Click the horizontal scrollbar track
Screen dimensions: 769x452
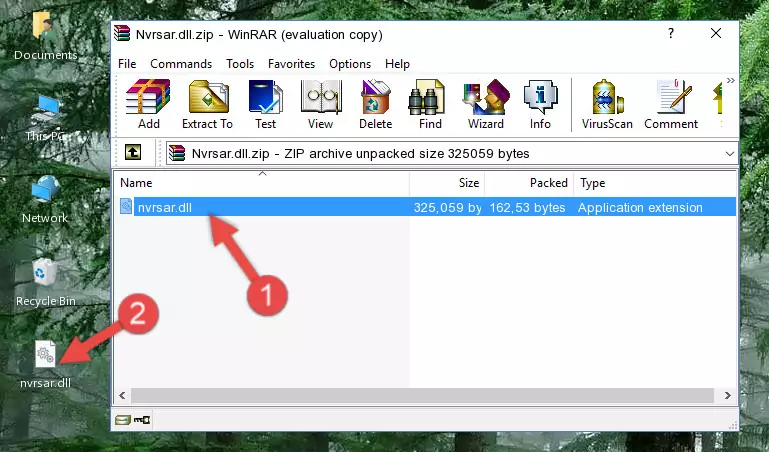pos(422,395)
